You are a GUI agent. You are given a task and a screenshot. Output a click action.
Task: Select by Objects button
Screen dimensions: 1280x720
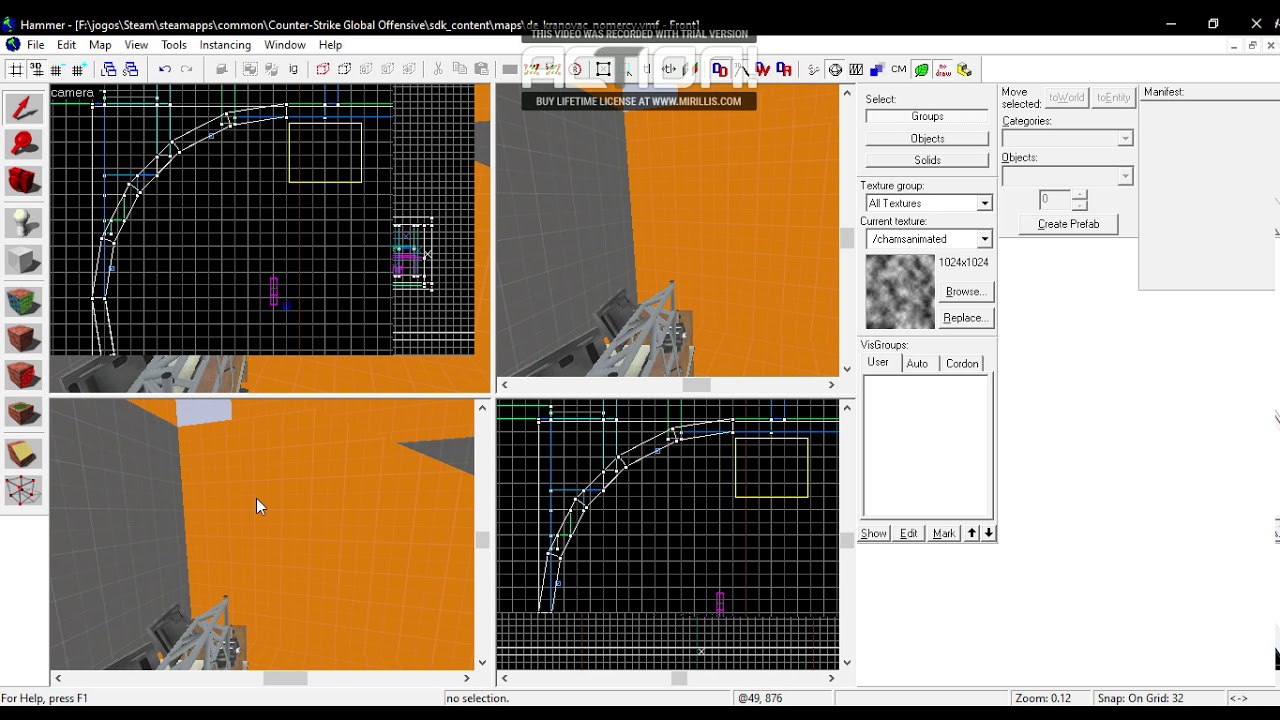tap(927, 138)
